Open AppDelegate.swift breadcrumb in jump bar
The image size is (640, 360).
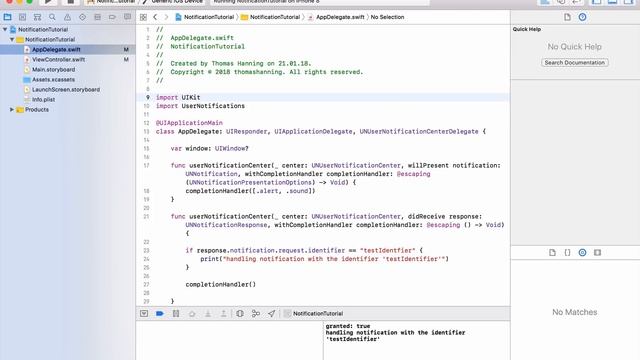(336, 17)
